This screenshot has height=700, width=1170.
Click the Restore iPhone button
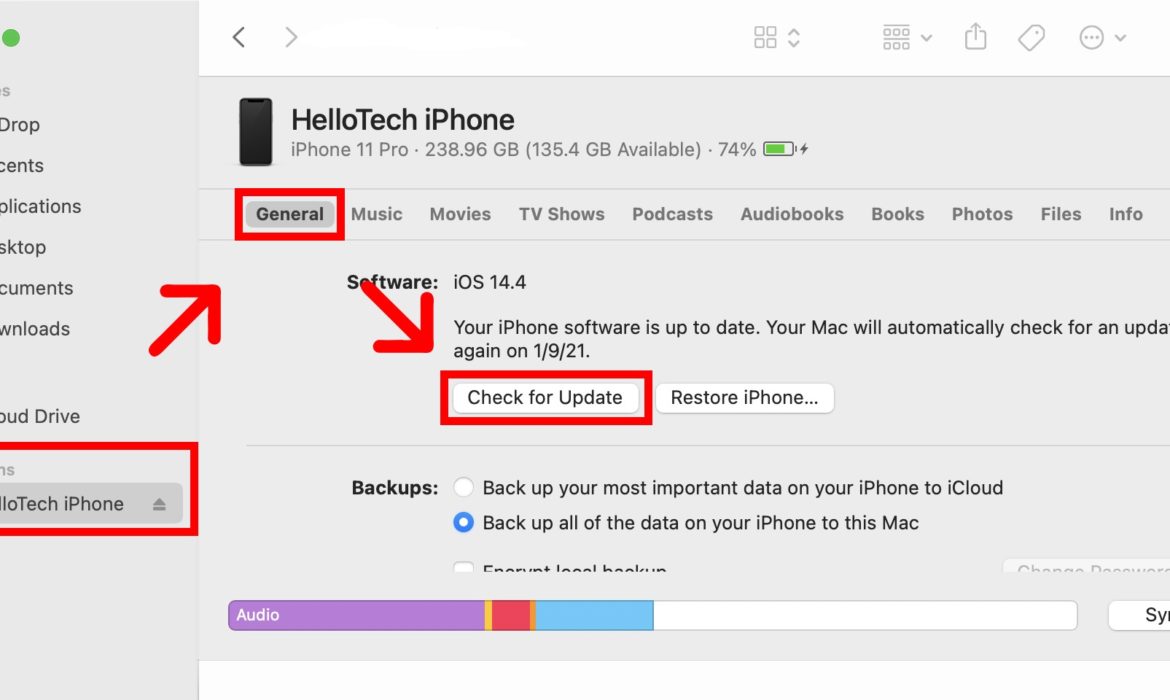click(x=744, y=398)
